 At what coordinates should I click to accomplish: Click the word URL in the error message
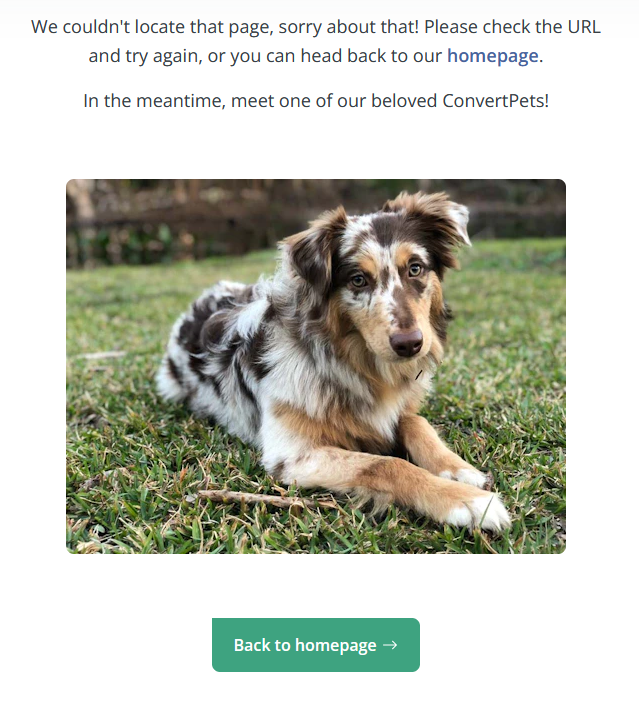[584, 27]
